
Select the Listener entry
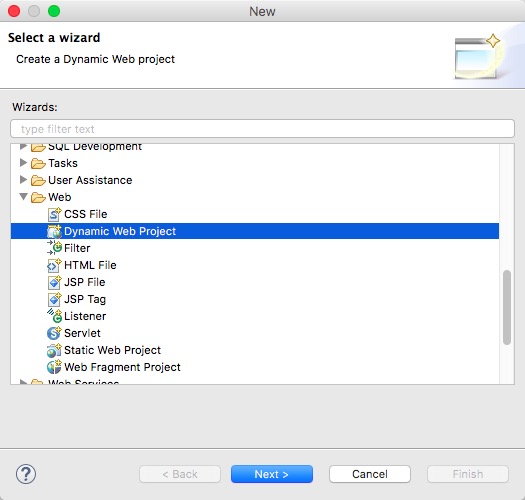(85, 316)
